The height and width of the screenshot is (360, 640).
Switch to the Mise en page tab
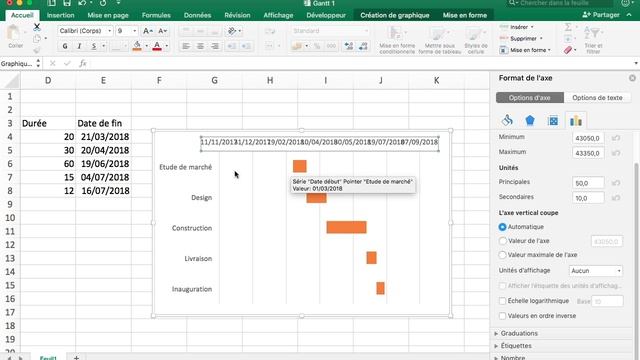(x=108, y=15)
